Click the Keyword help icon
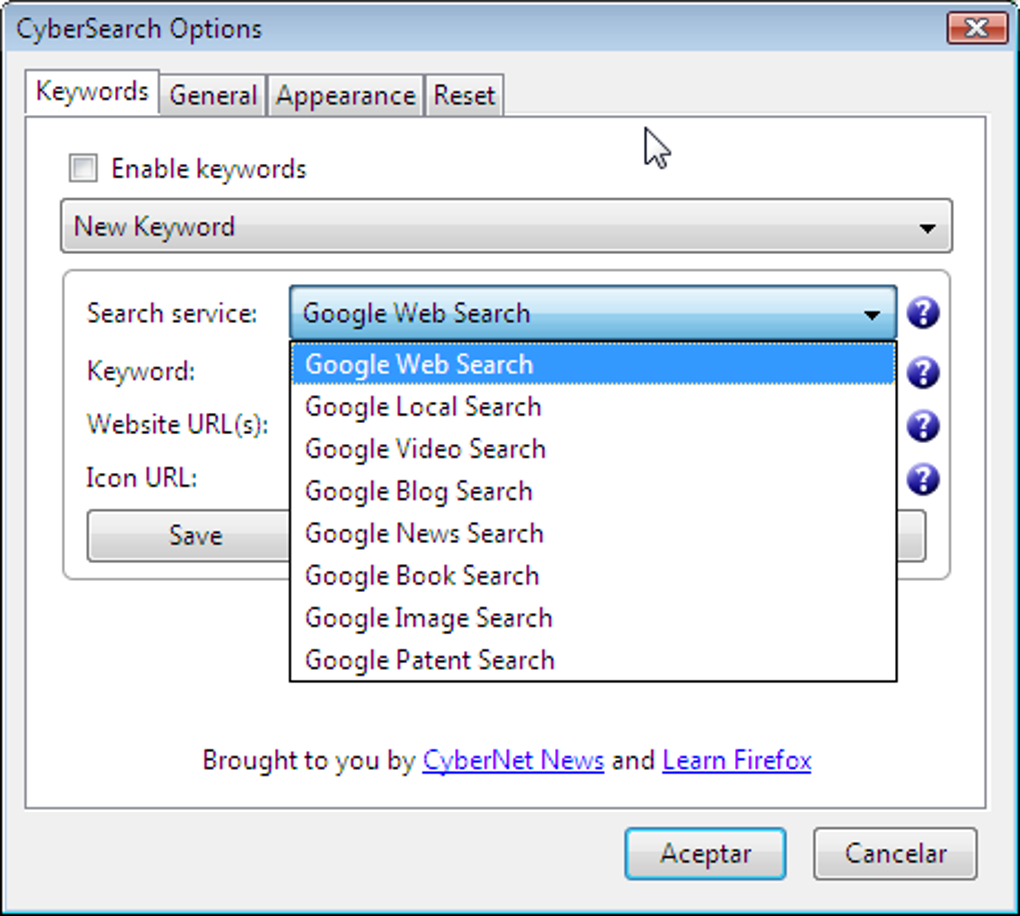 point(923,372)
